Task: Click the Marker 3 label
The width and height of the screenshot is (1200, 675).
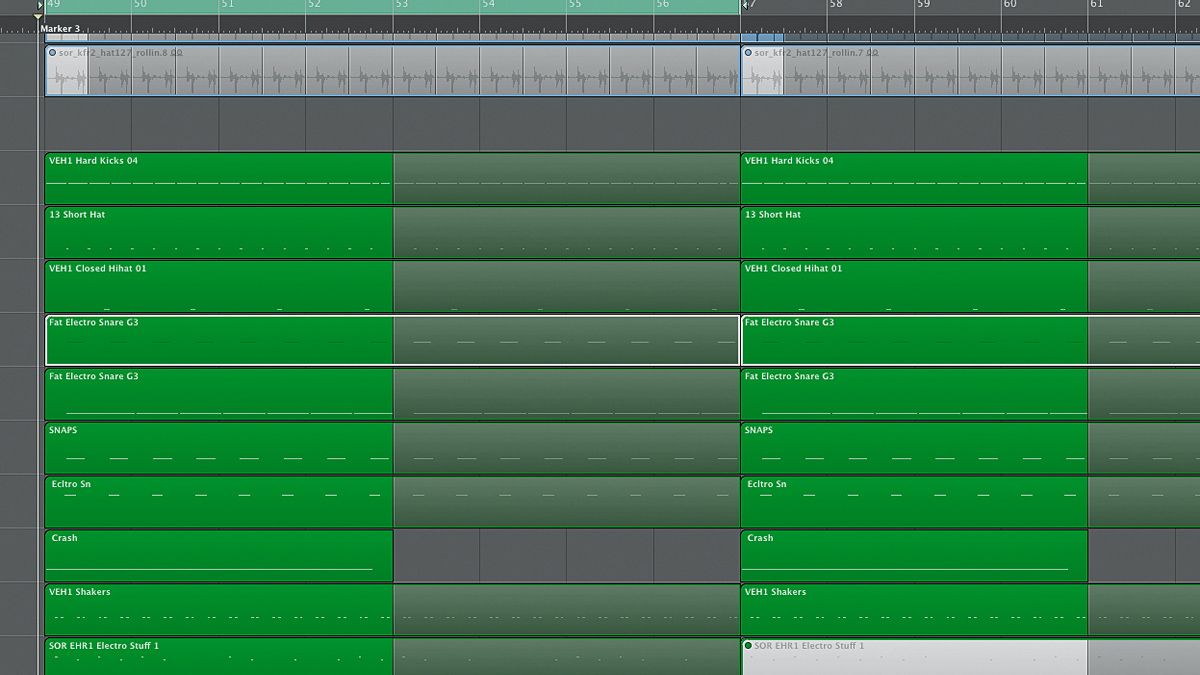Action: tap(61, 29)
